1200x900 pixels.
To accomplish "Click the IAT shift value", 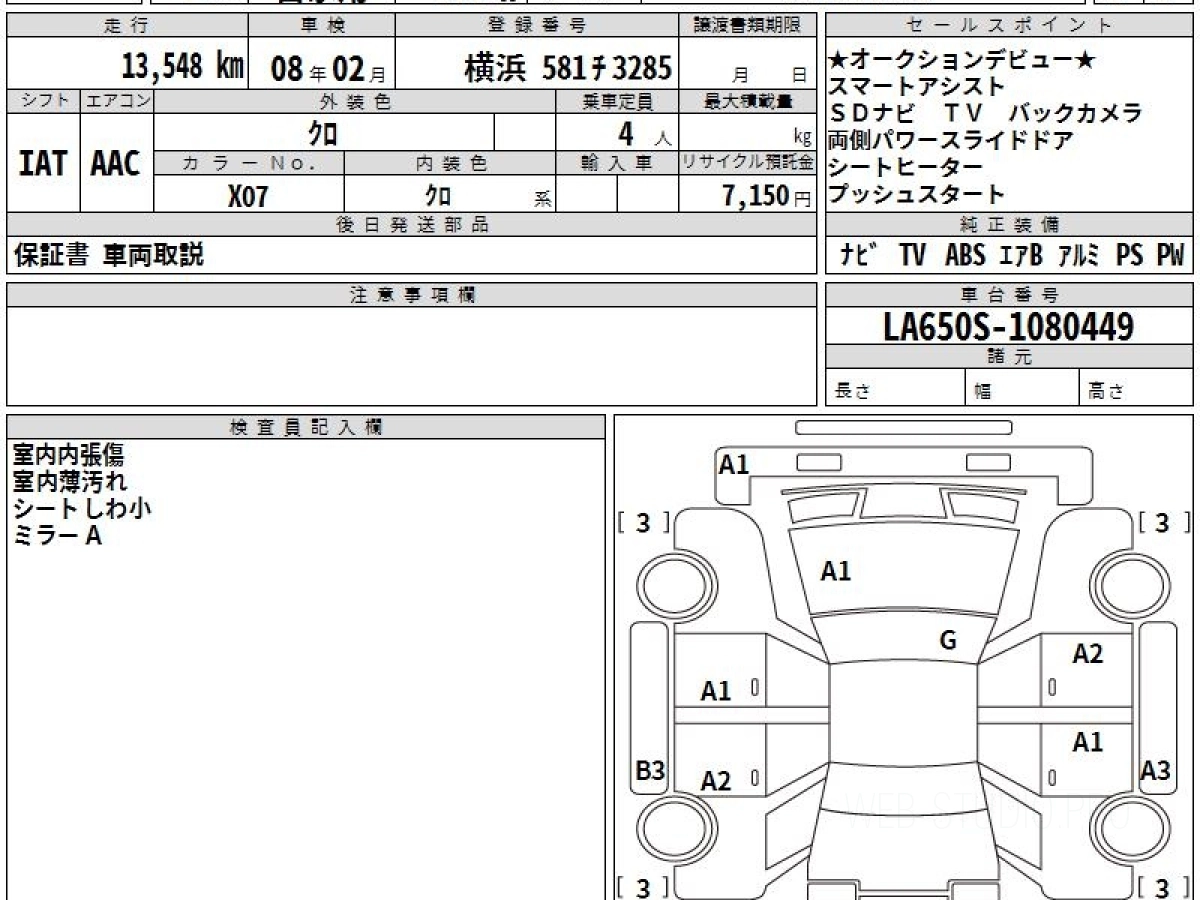I will 43,163.
